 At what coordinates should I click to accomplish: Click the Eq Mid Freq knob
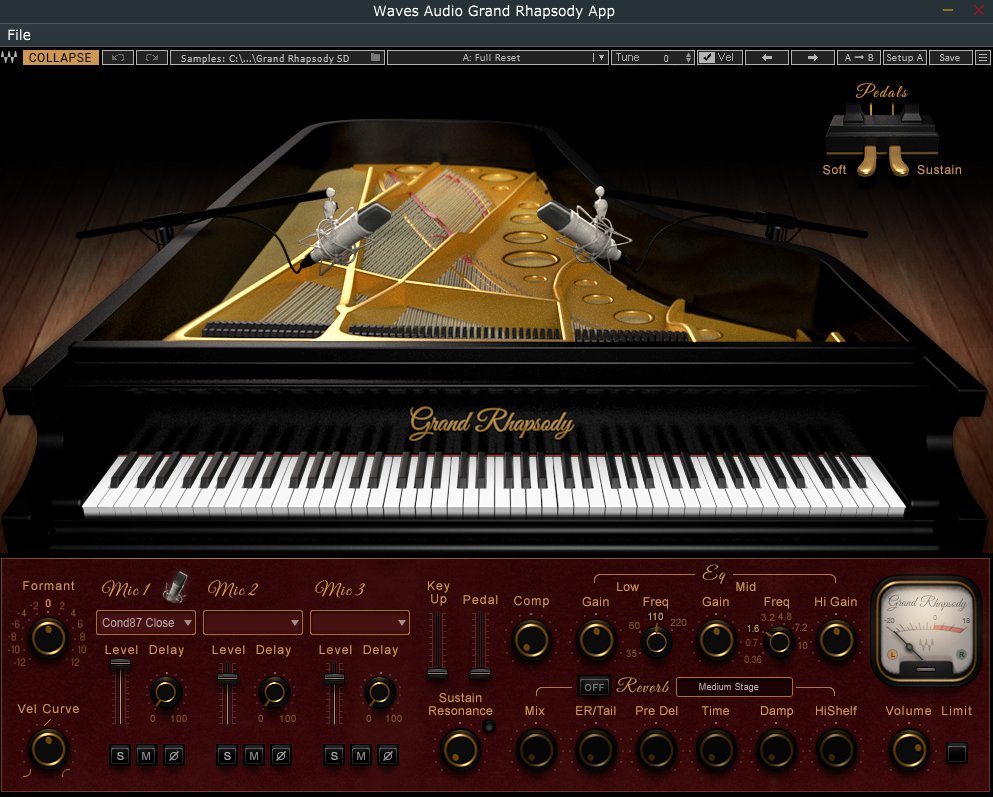(x=778, y=643)
